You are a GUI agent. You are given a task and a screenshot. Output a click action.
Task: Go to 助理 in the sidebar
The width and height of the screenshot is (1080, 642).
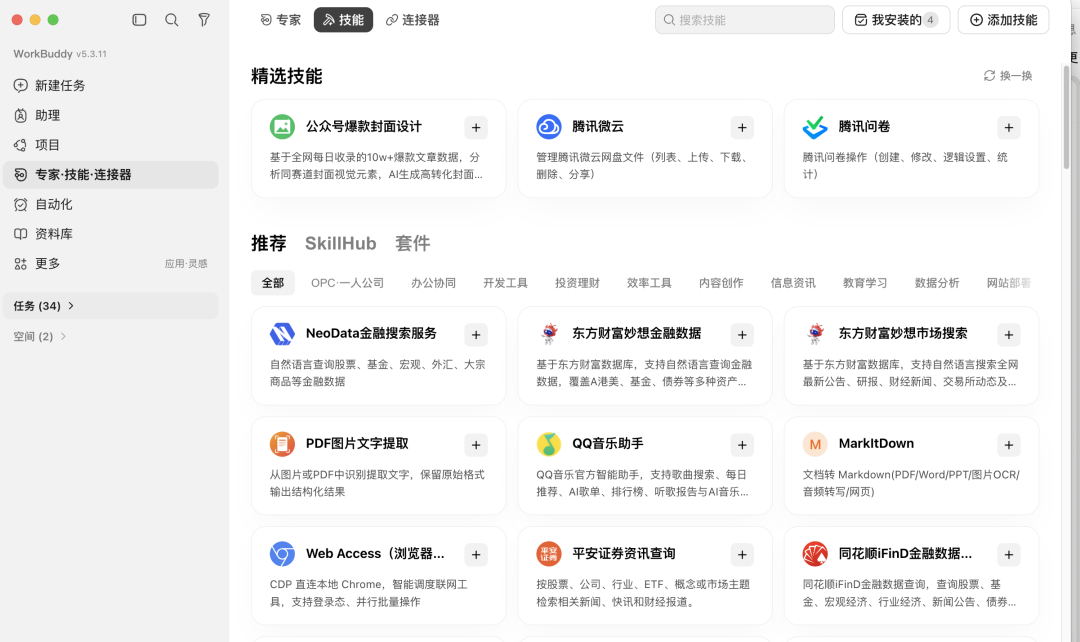[x=111, y=115]
